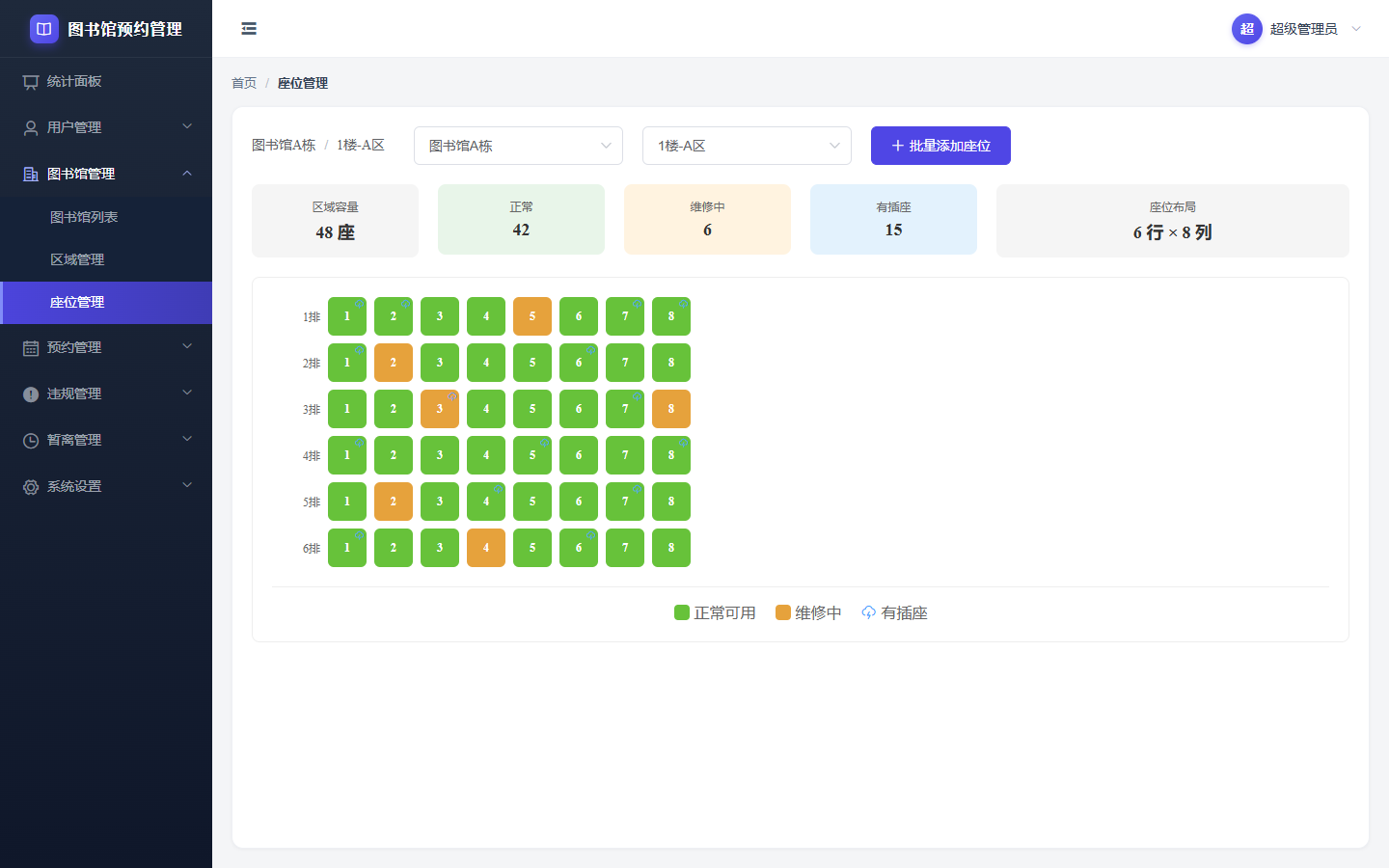Click the 预约管理 calendar icon
The width and height of the screenshot is (1389, 868).
(x=31, y=348)
